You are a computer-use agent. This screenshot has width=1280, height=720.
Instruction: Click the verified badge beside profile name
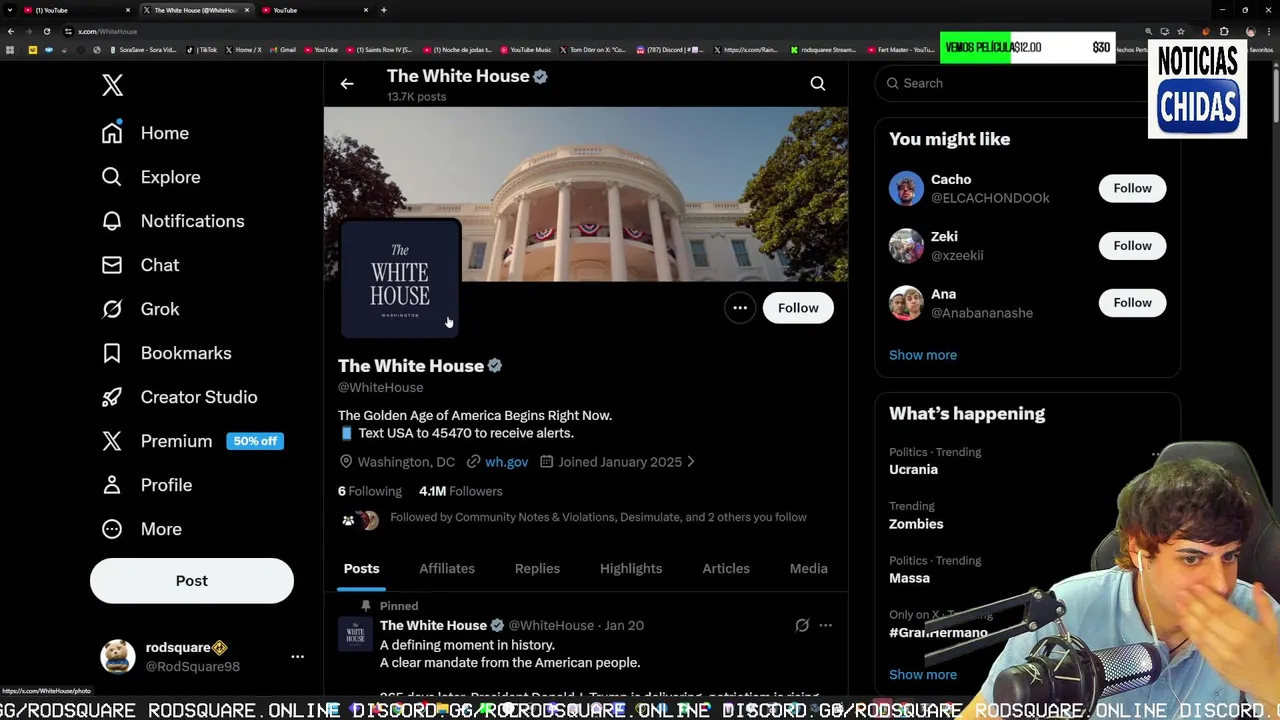pyautogui.click(x=495, y=366)
